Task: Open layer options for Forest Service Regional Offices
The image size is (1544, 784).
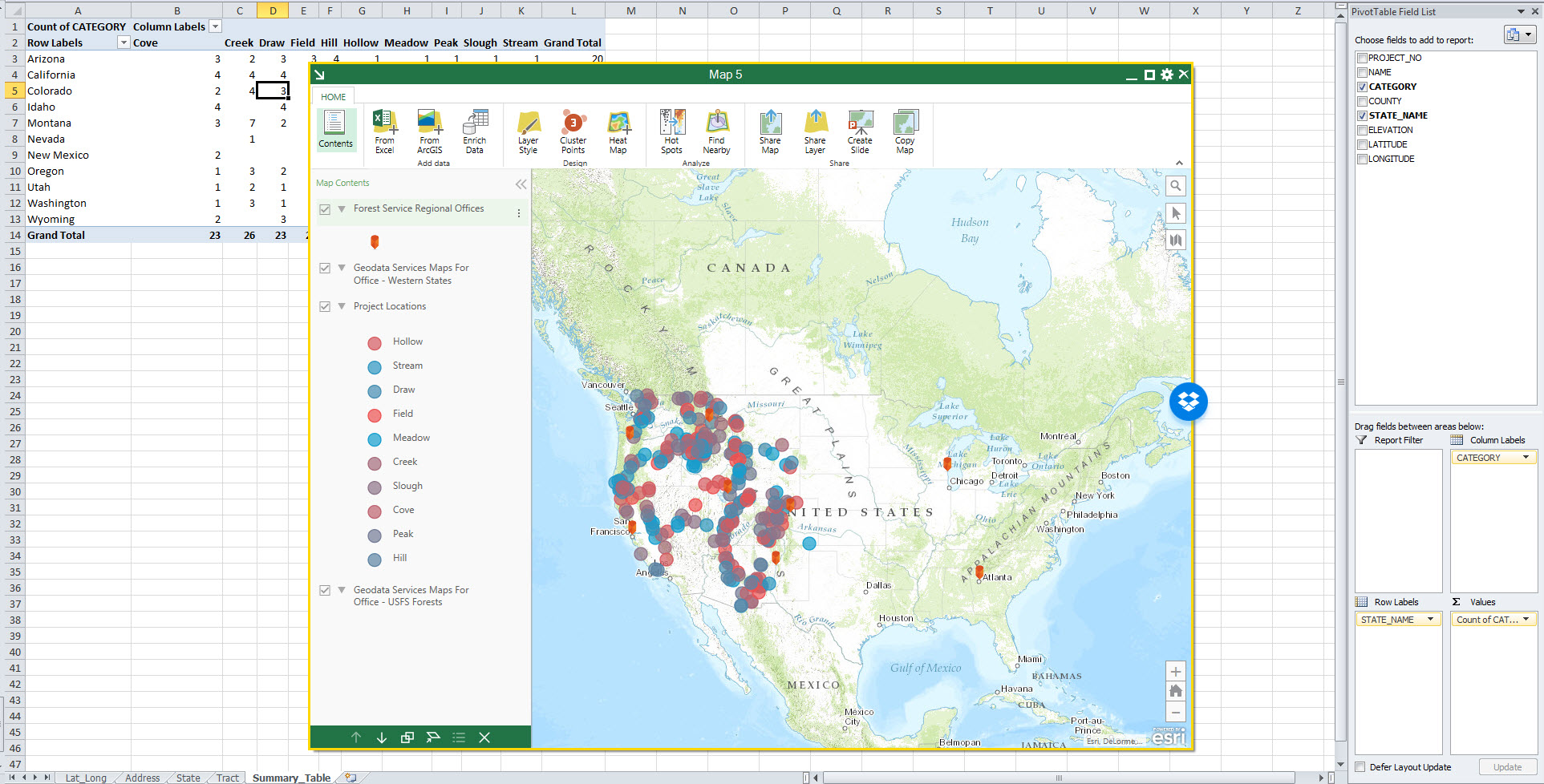Action: click(x=519, y=213)
